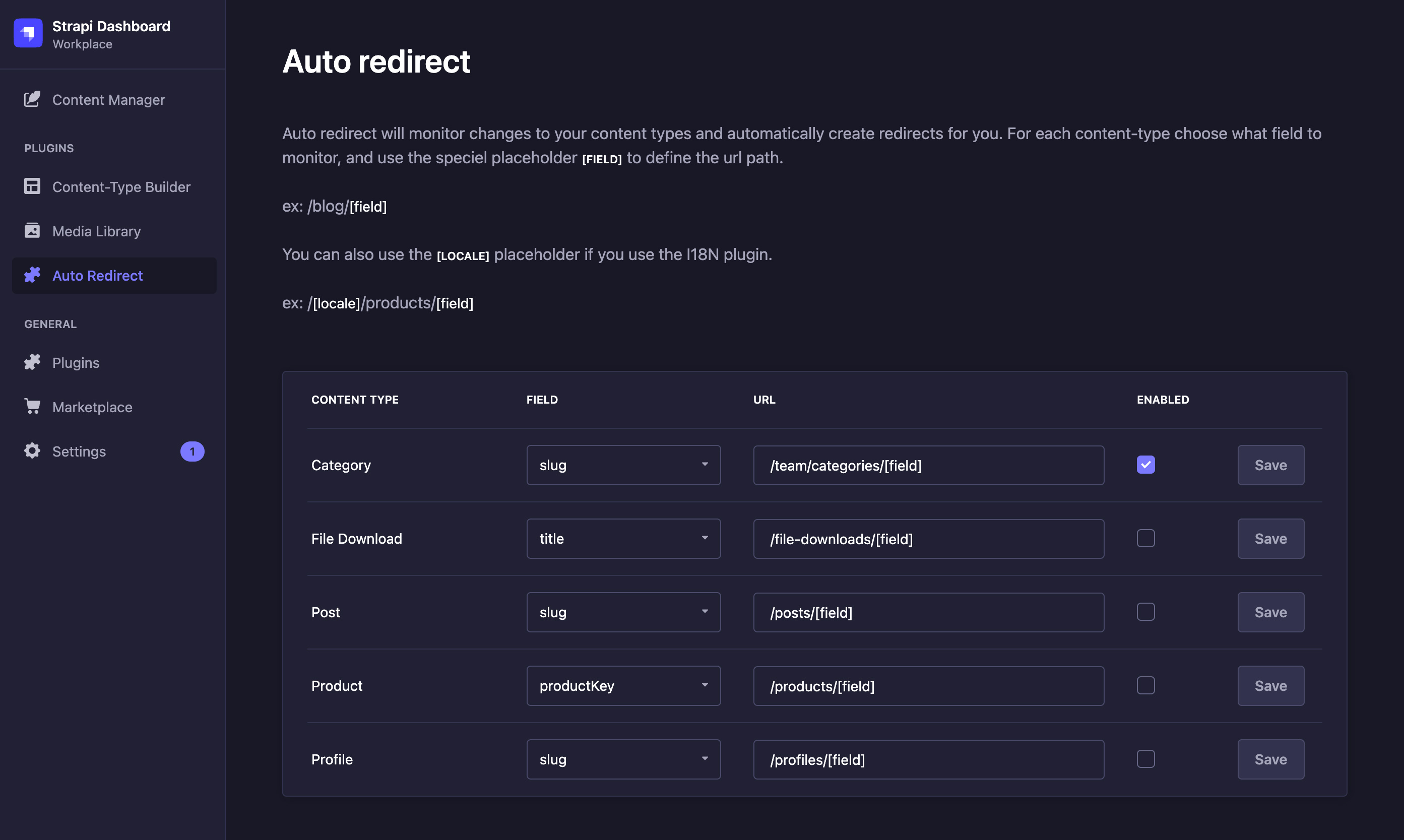This screenshot has height=840, width=1404.
Task: Click the Content-Type Builder layout icon
Action: tap(32, 186)
